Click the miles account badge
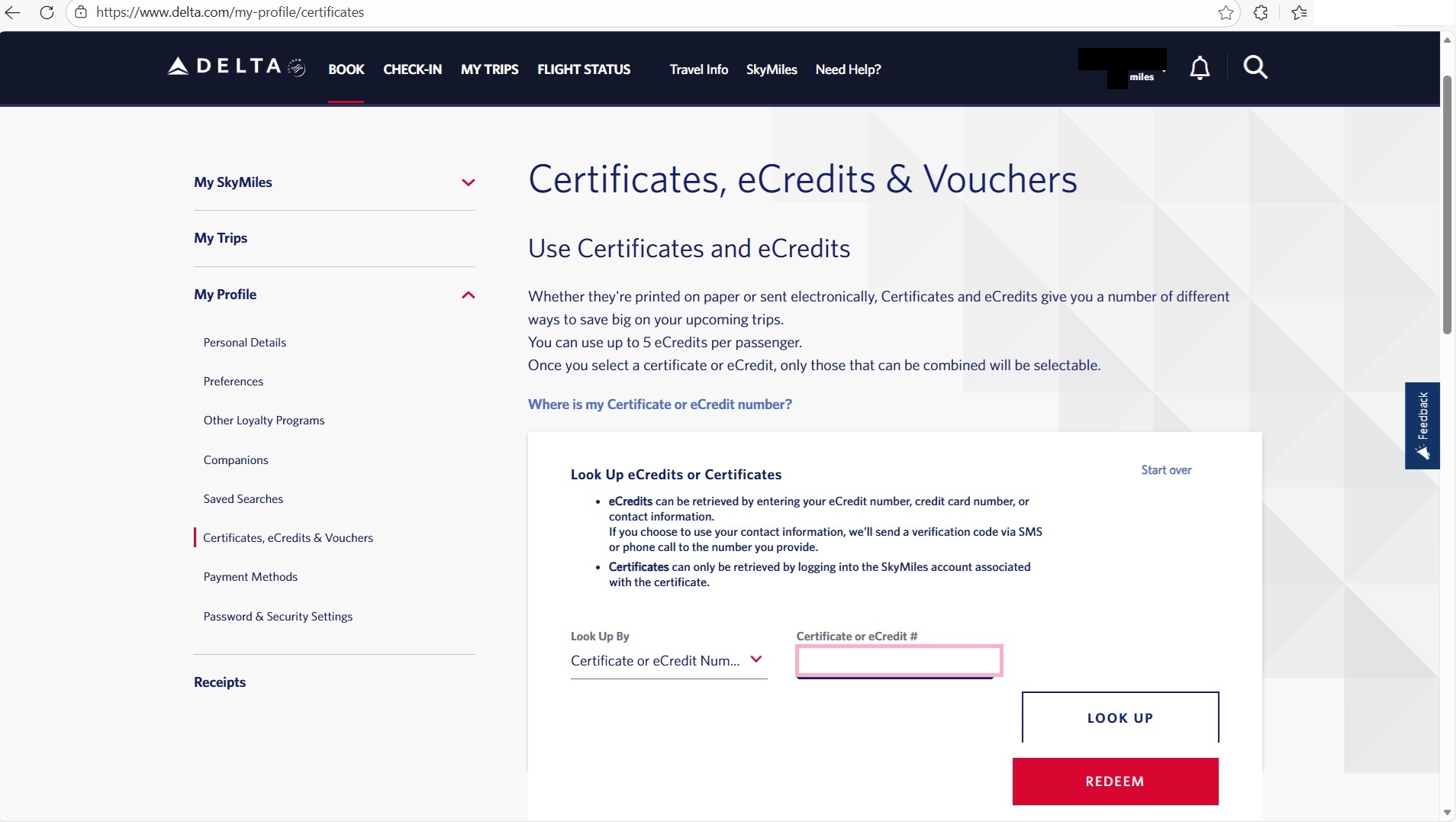1456x822 pixels. [x=1122, y=68]
